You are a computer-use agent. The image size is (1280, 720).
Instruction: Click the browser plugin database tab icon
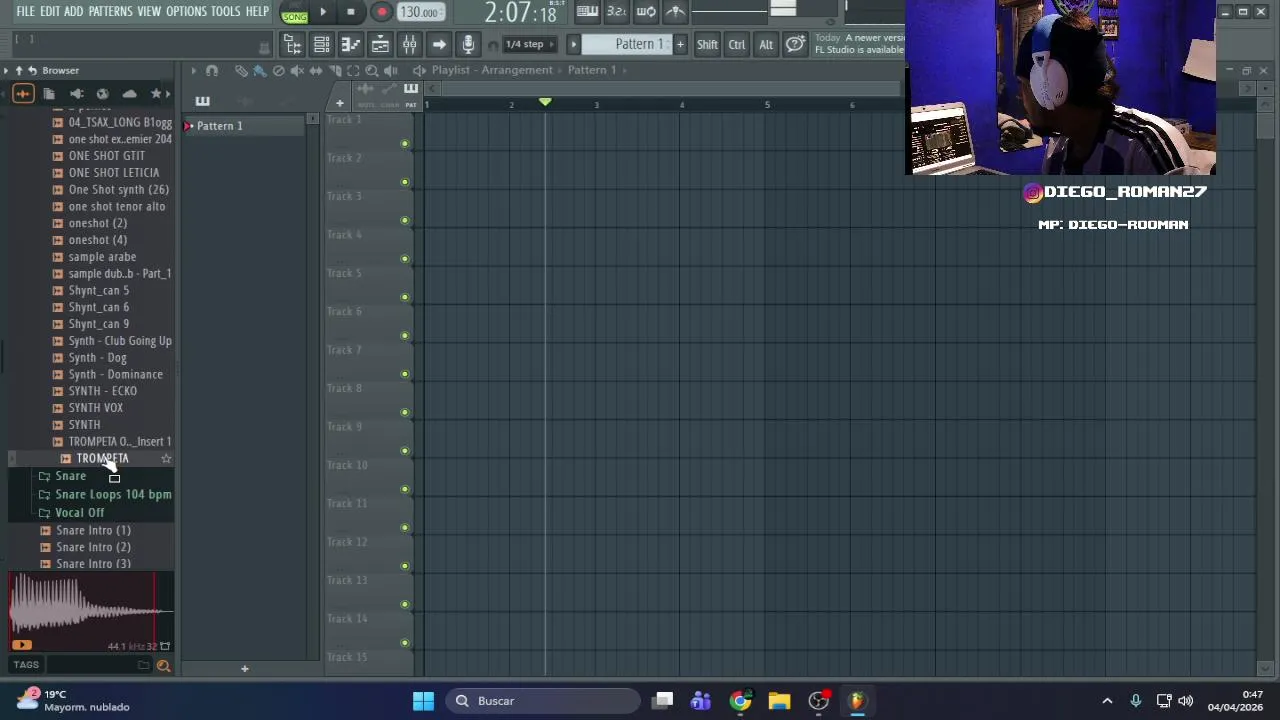[76, 94]
